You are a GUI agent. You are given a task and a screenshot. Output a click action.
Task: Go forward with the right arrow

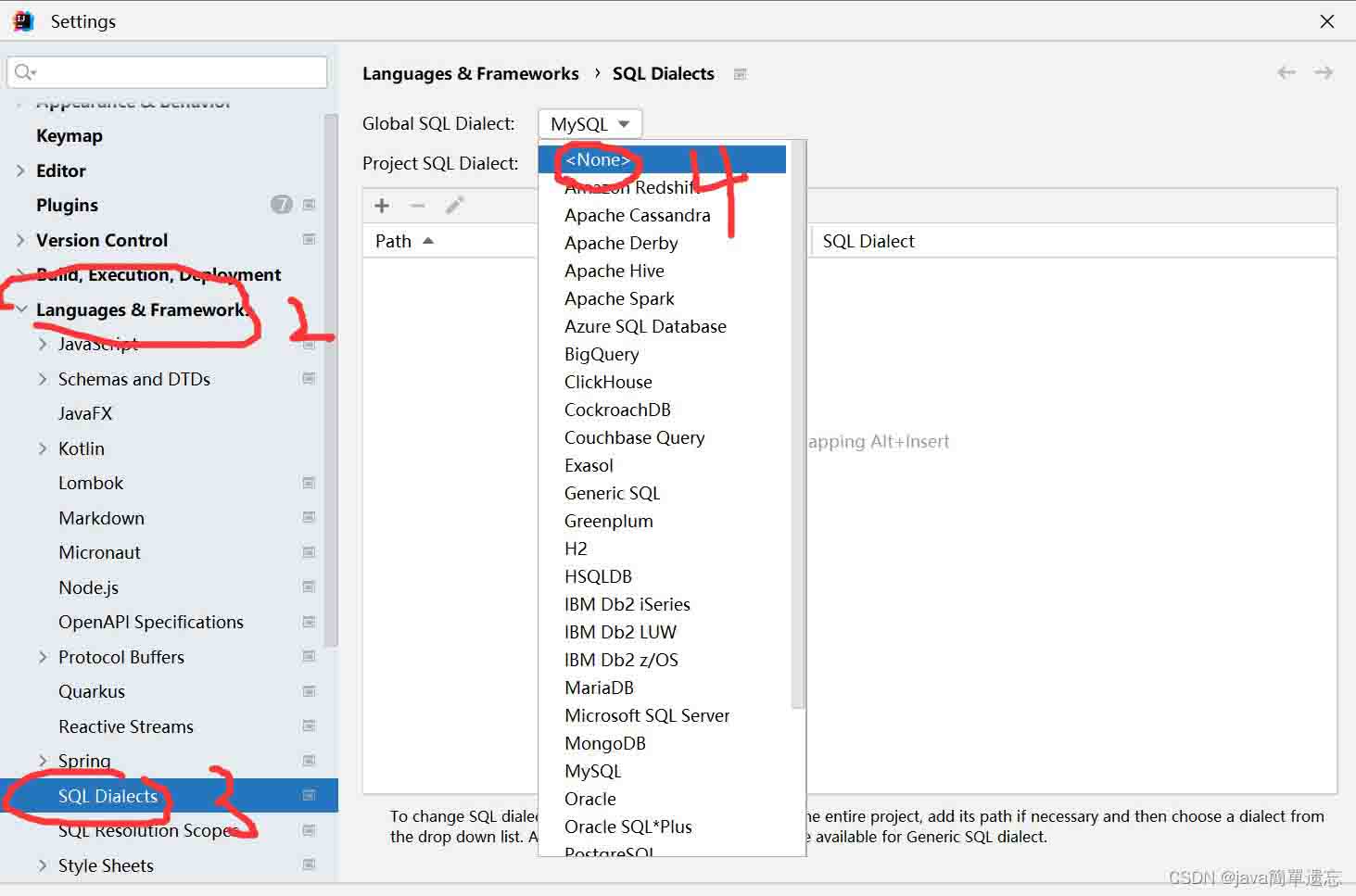tap(1324, 72)
